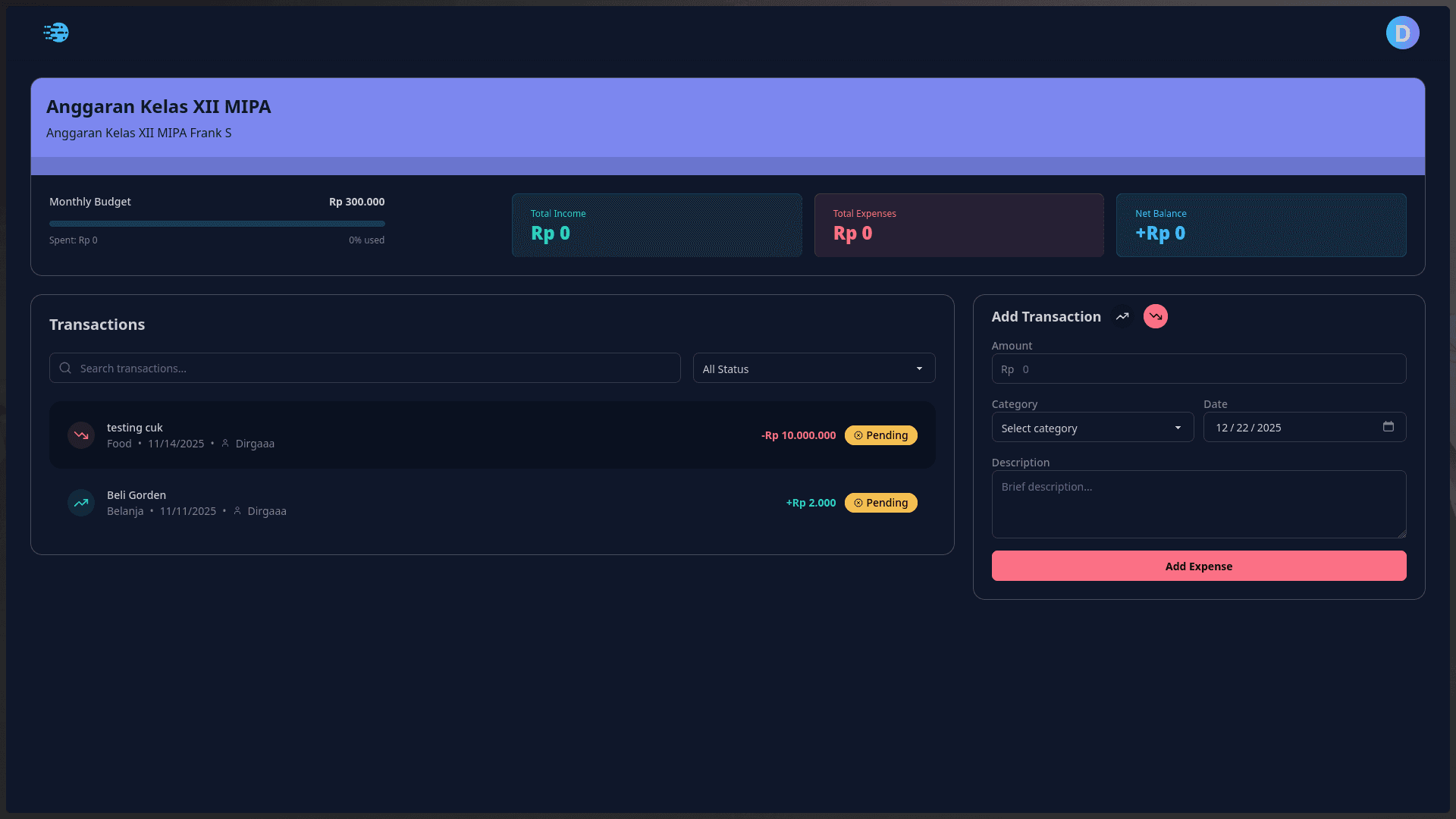Open the calendar icon in Date field
The height and width of the screenshot is (819, 1456).
pyautogui.click(x=1389, y=427)
